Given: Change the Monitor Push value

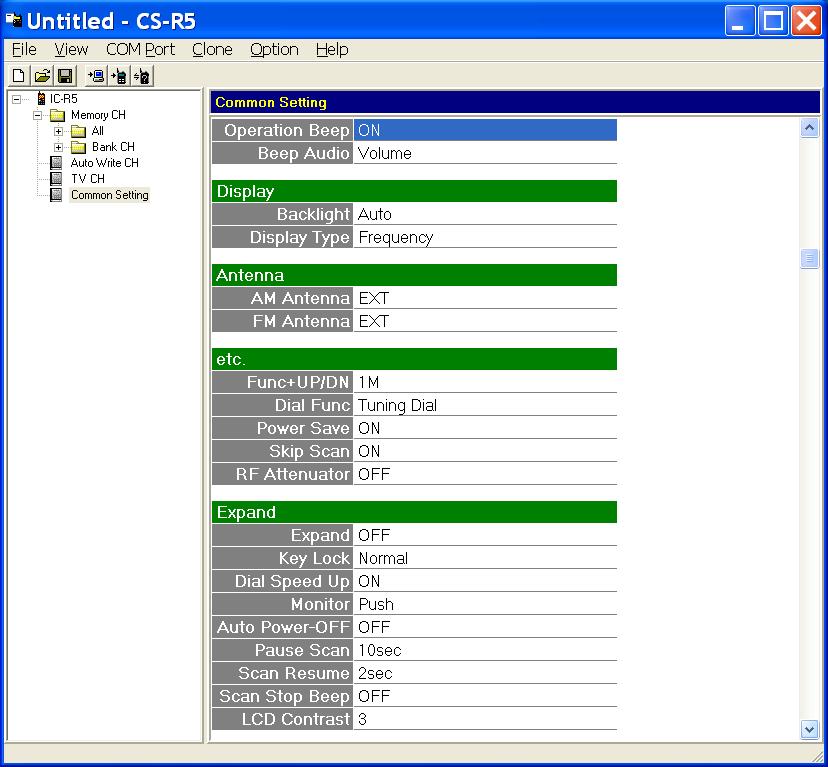Looking at the screenshot, I should 485,604.
